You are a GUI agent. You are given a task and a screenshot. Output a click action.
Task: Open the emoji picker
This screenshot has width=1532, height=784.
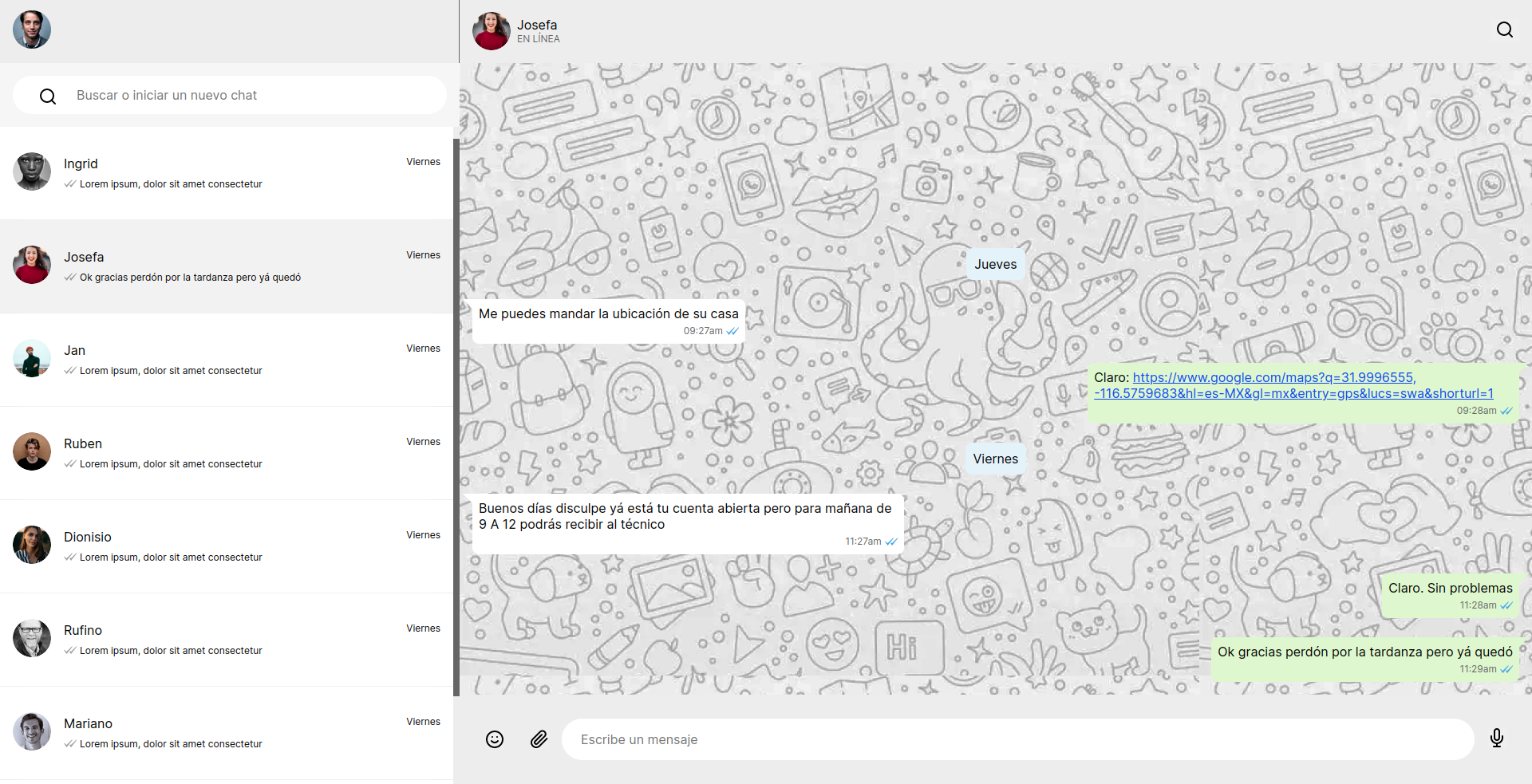point(494,739)
